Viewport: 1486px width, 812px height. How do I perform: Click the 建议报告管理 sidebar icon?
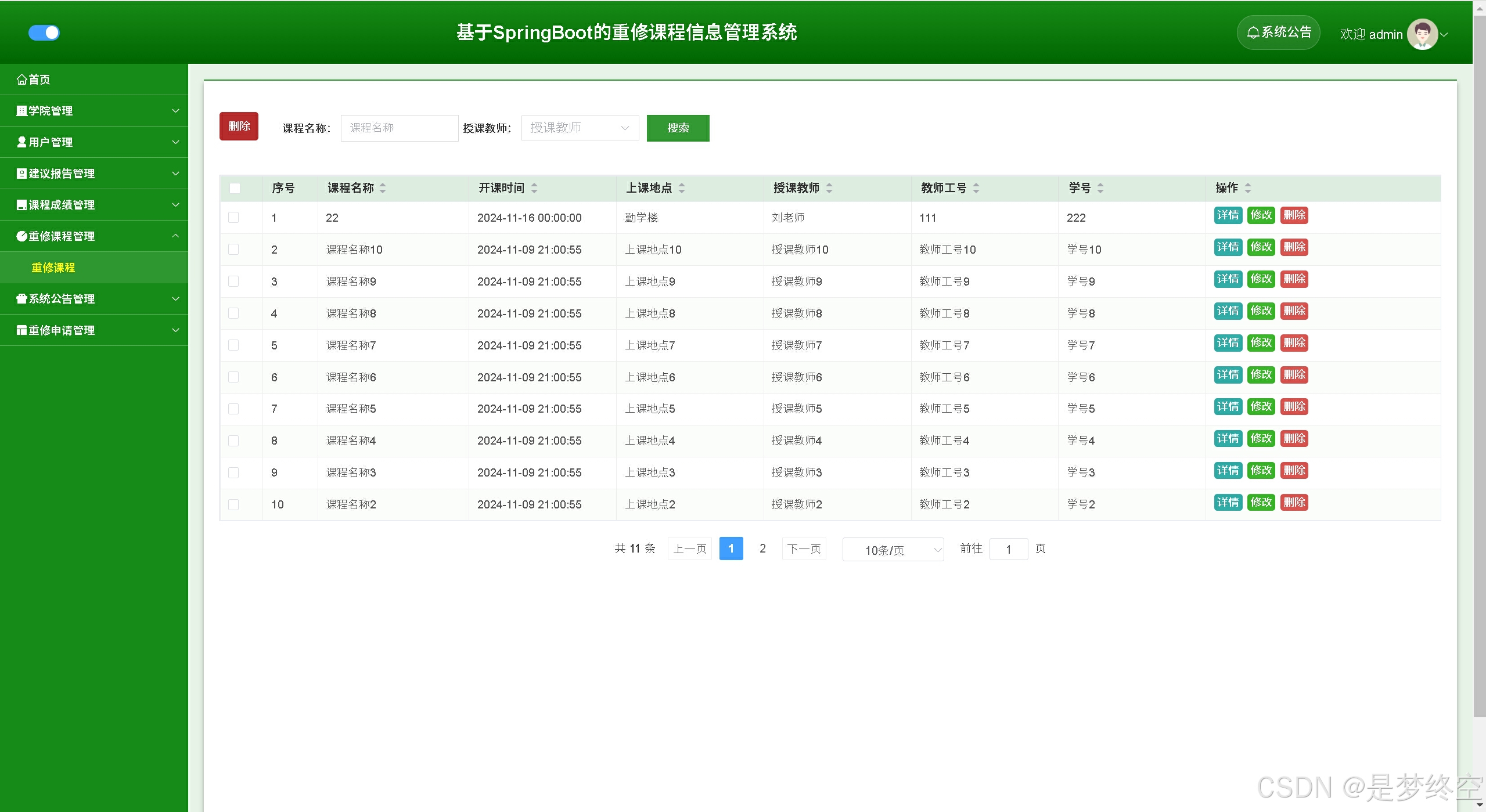22,174
